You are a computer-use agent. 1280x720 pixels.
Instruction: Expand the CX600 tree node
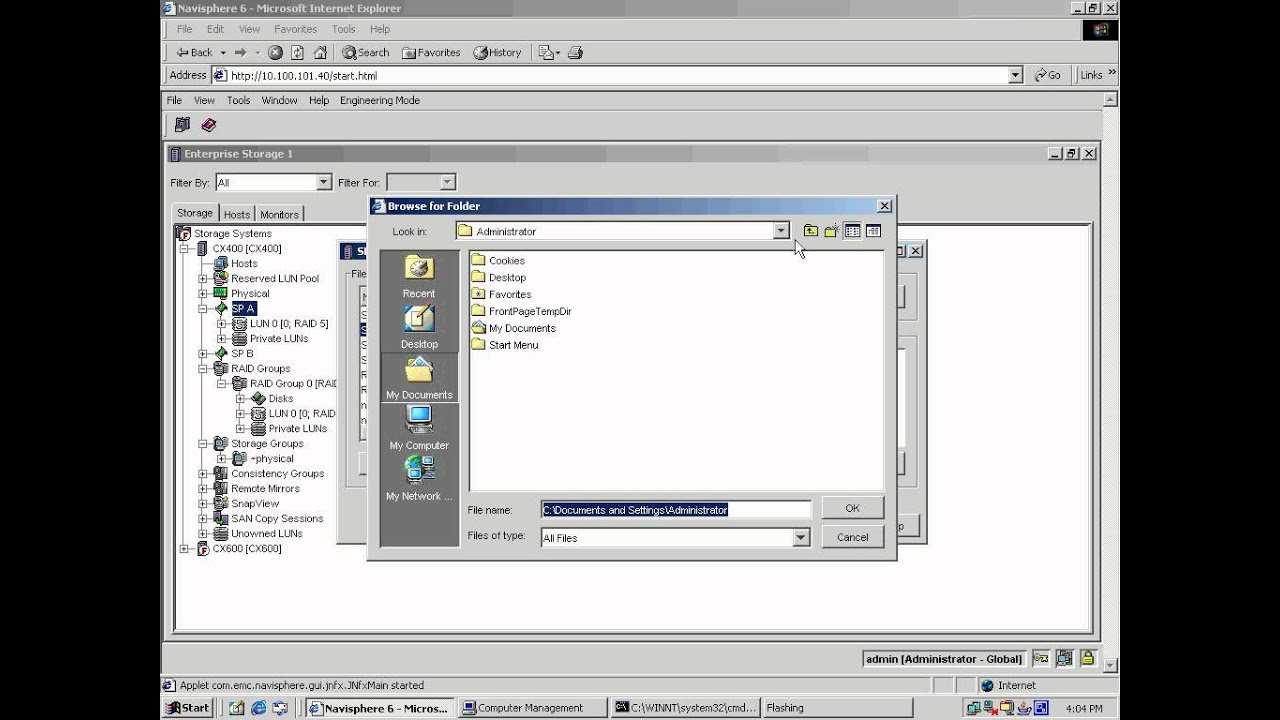click(x=185, y=548)
